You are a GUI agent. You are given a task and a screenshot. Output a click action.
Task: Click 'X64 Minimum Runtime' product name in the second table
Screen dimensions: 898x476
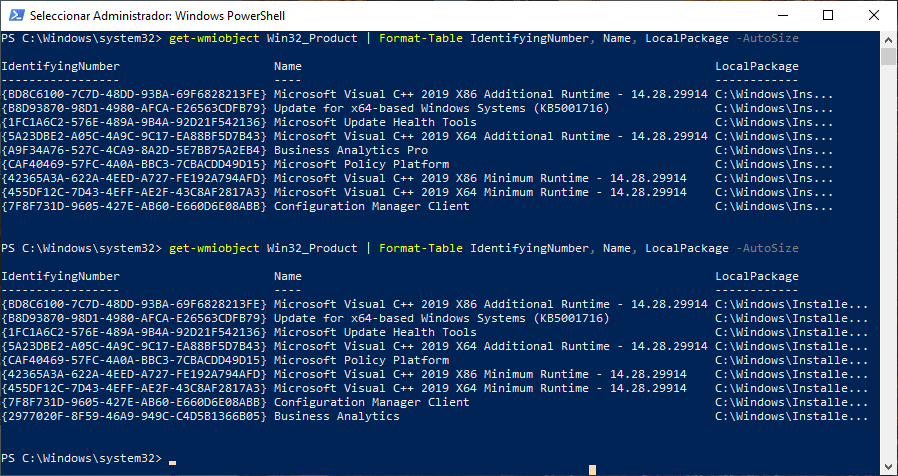tap(480, 388)
